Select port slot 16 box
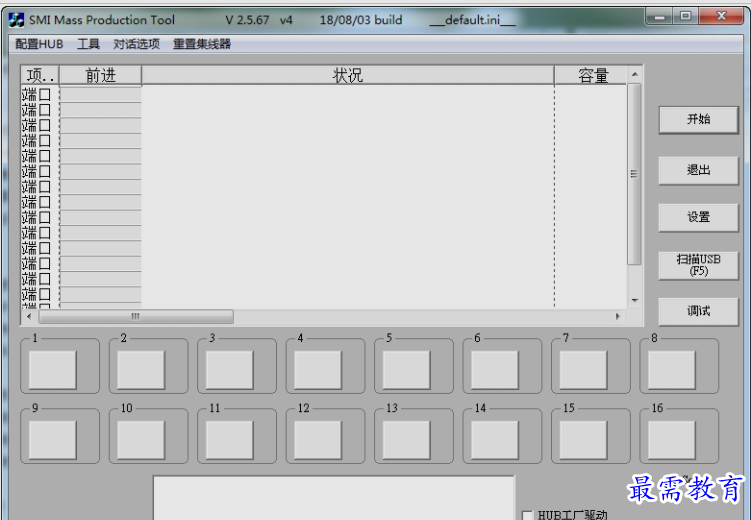Screen dimensions: 751x520 [671, 440]
